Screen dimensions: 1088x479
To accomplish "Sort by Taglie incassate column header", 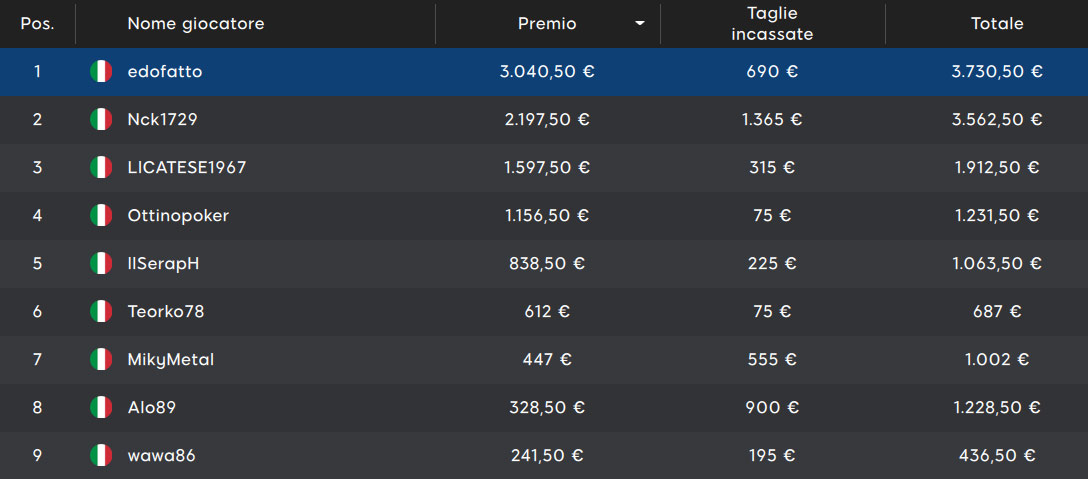I will pyautogui.click(x=772, y=24).
